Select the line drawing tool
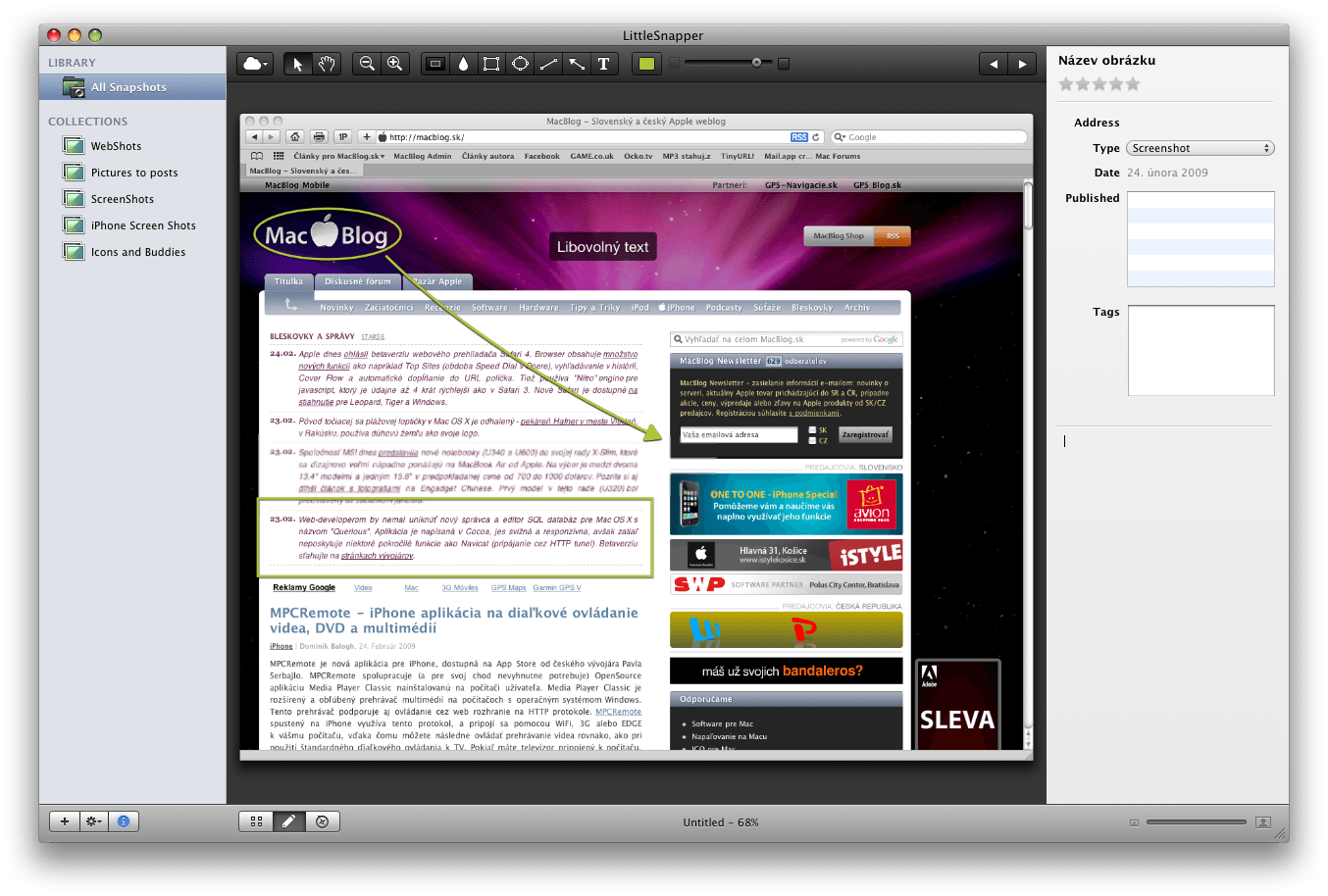 pyautogui.click(x=548, y=64)
